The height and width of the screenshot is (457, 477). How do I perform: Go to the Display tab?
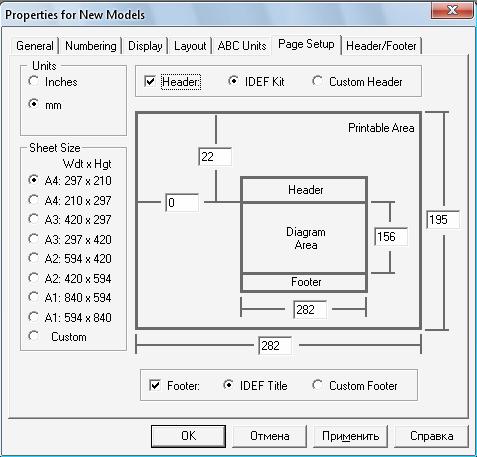click(145, 46)
